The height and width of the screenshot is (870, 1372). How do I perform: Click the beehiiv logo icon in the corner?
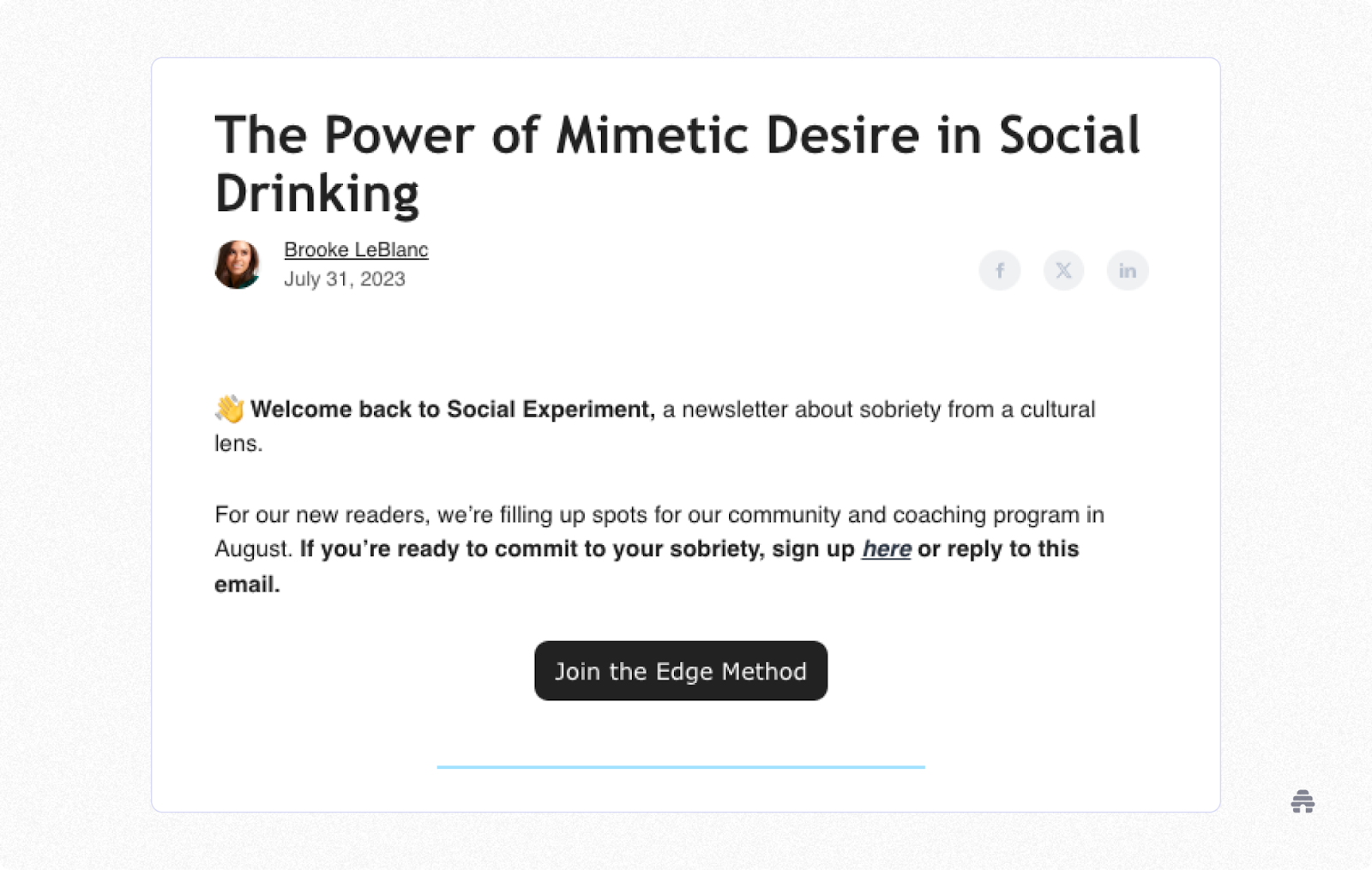click(x=1303, y=801)
